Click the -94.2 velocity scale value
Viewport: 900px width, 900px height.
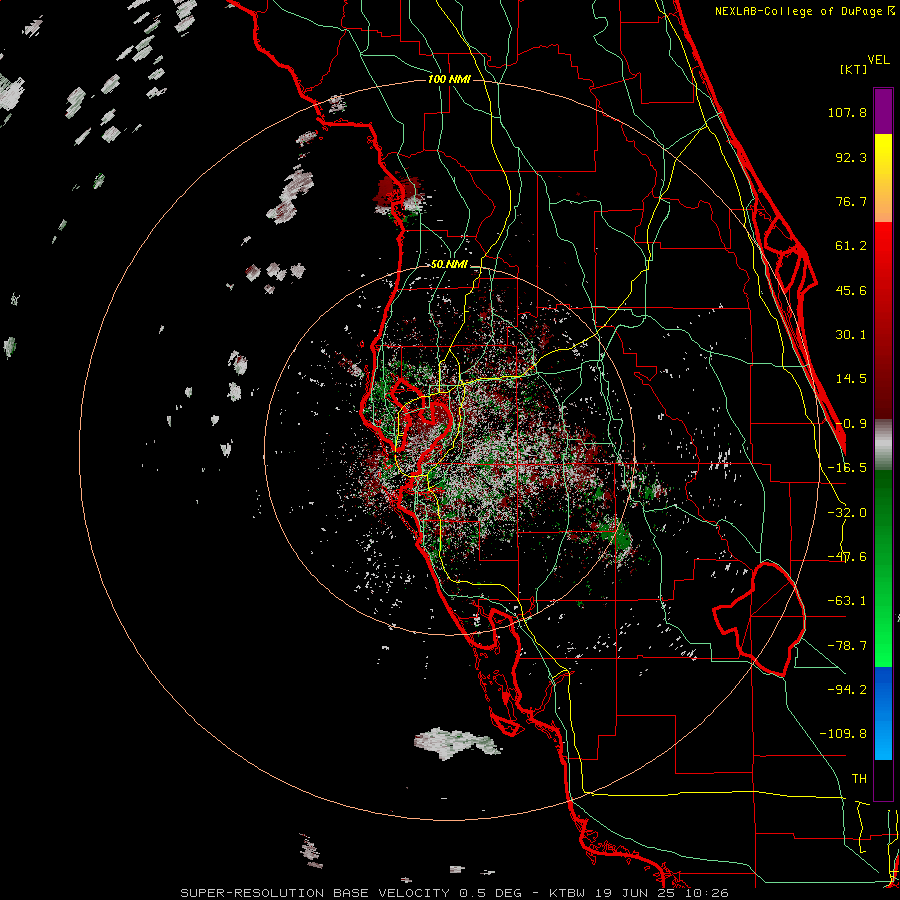click(847, 690)
